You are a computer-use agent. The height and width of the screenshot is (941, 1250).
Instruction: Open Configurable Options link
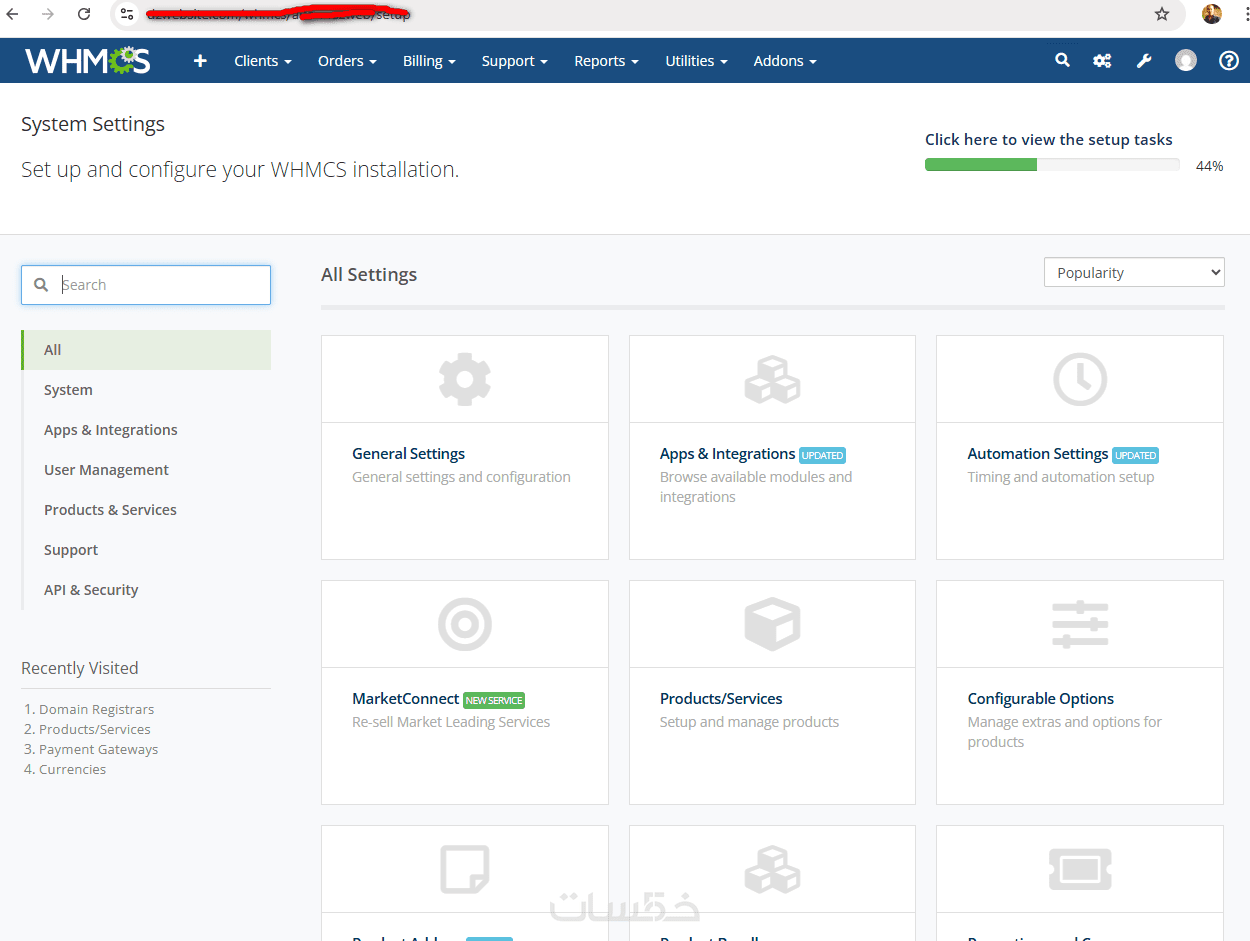1040,699
